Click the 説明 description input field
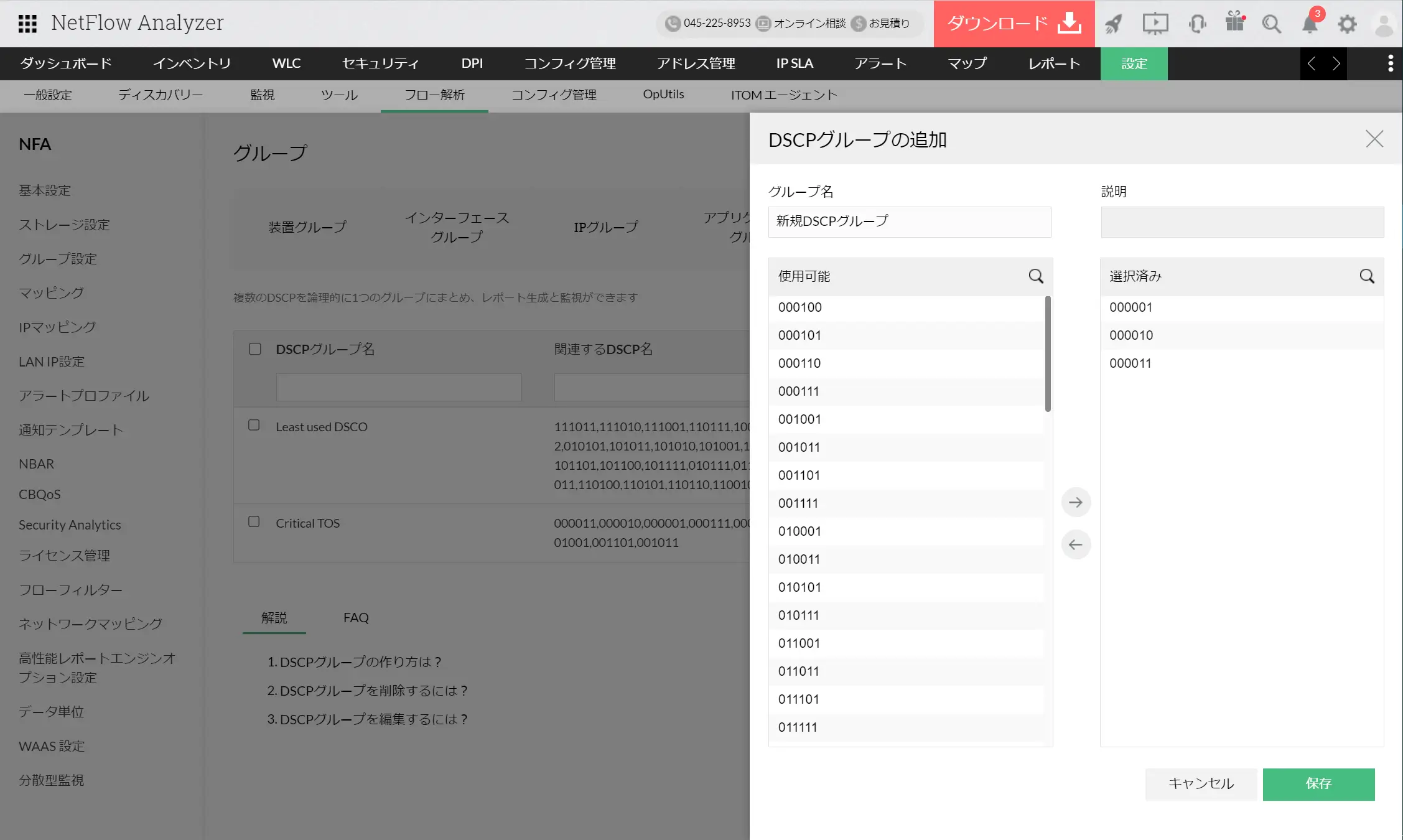Viewport: 1403px width, 840px height. [1242, 222]
